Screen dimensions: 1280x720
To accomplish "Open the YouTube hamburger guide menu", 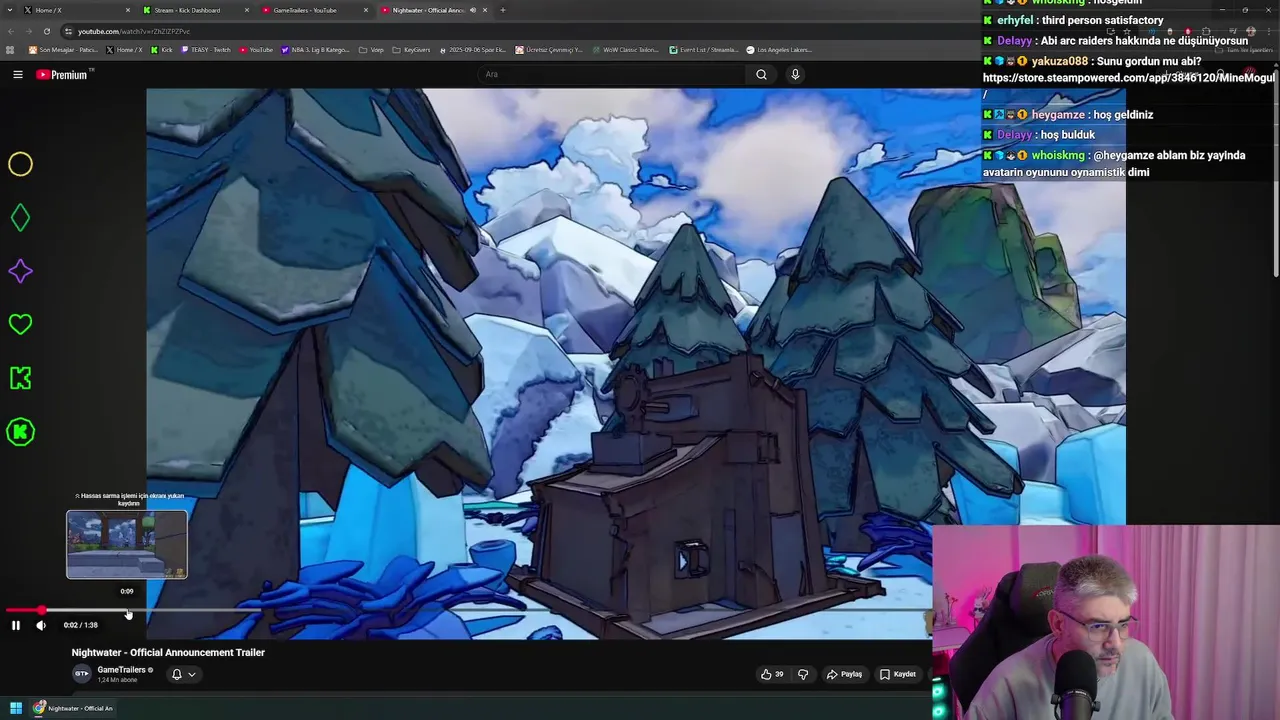I will [x=18, y=74].
